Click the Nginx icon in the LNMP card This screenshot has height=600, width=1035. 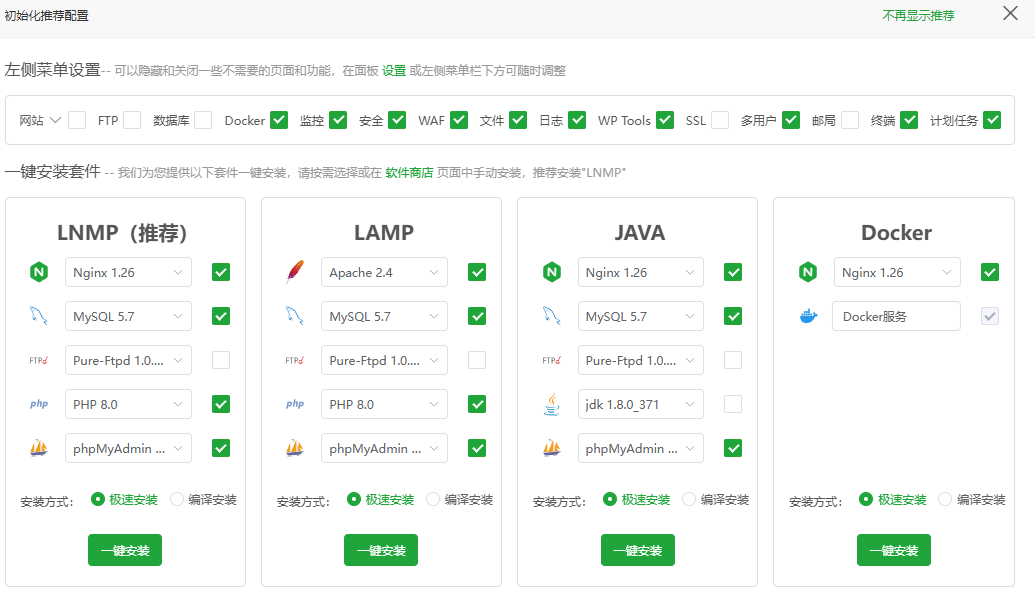pos(39,272)
